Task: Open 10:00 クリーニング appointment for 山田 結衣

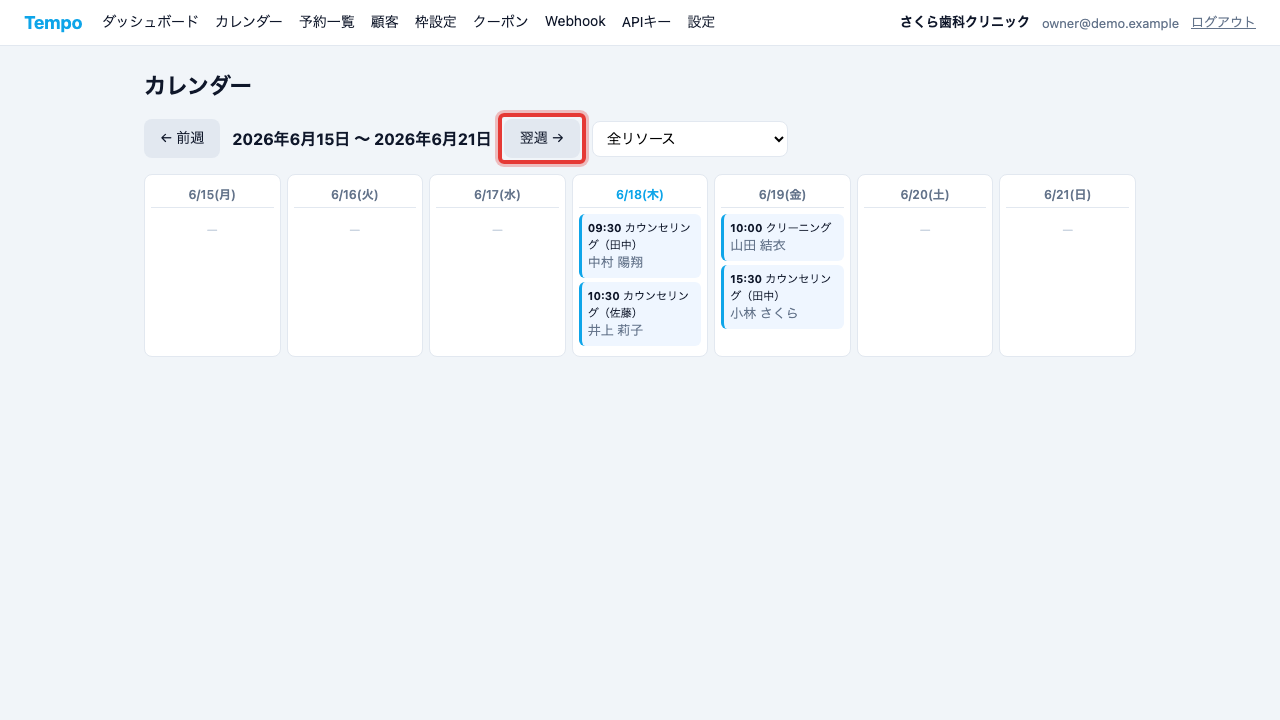Action: coord(782,237)
